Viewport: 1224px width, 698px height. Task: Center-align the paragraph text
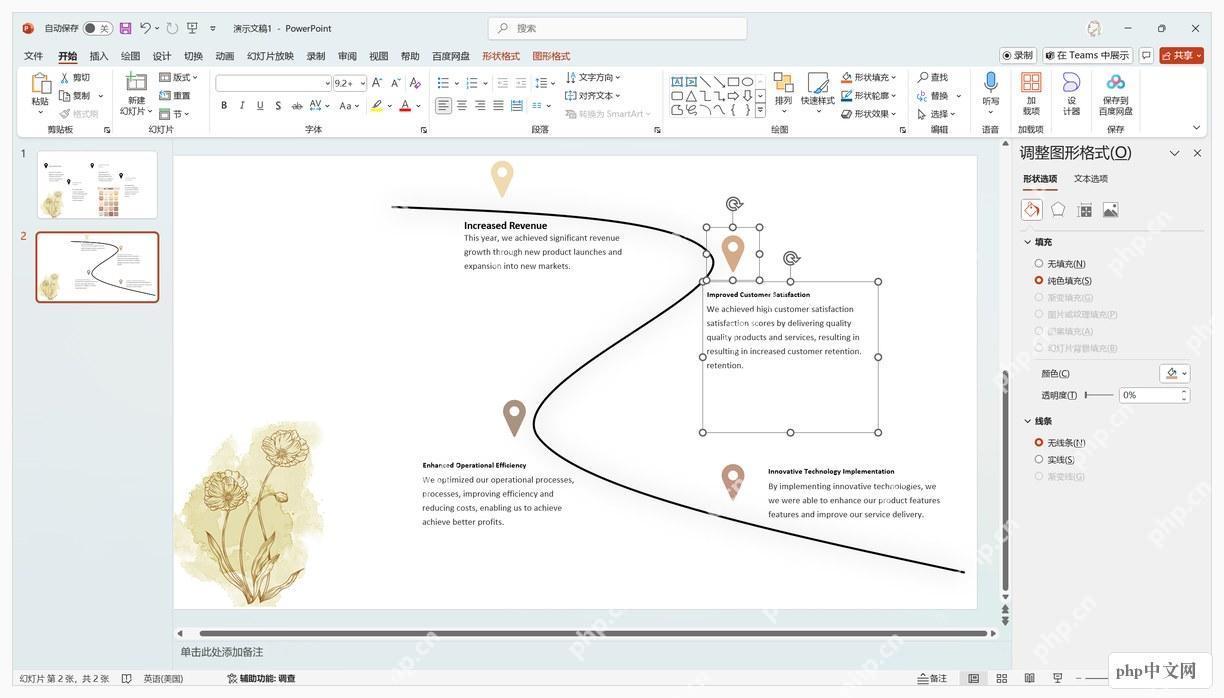462,105
